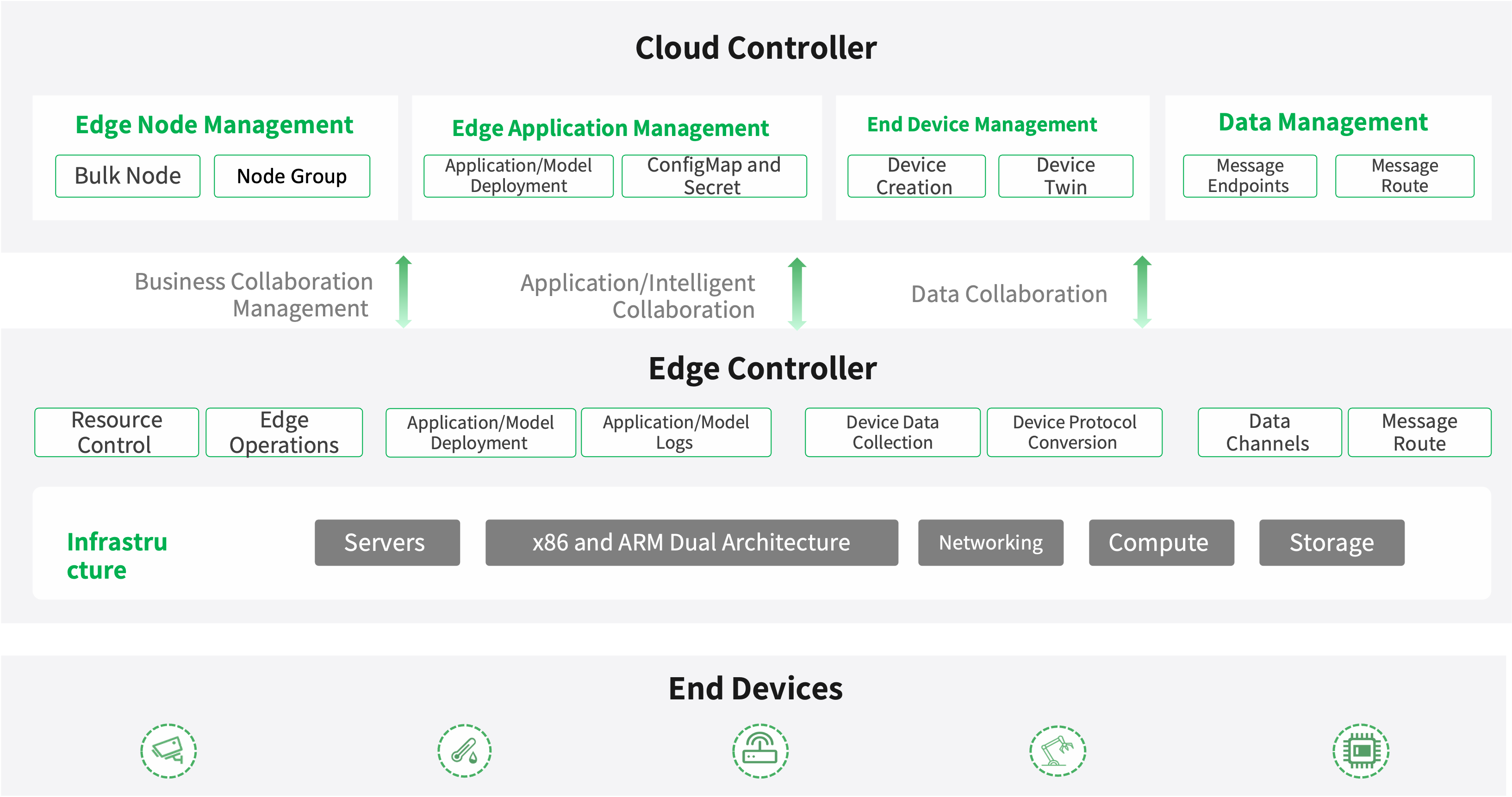Screen dimensions: 1512x797
Task: Toggle the Bulk Node option
Action: (128, 175)
